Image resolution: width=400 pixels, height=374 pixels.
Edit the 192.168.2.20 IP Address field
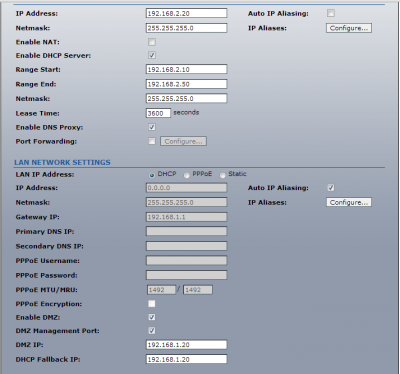(186, 13)
